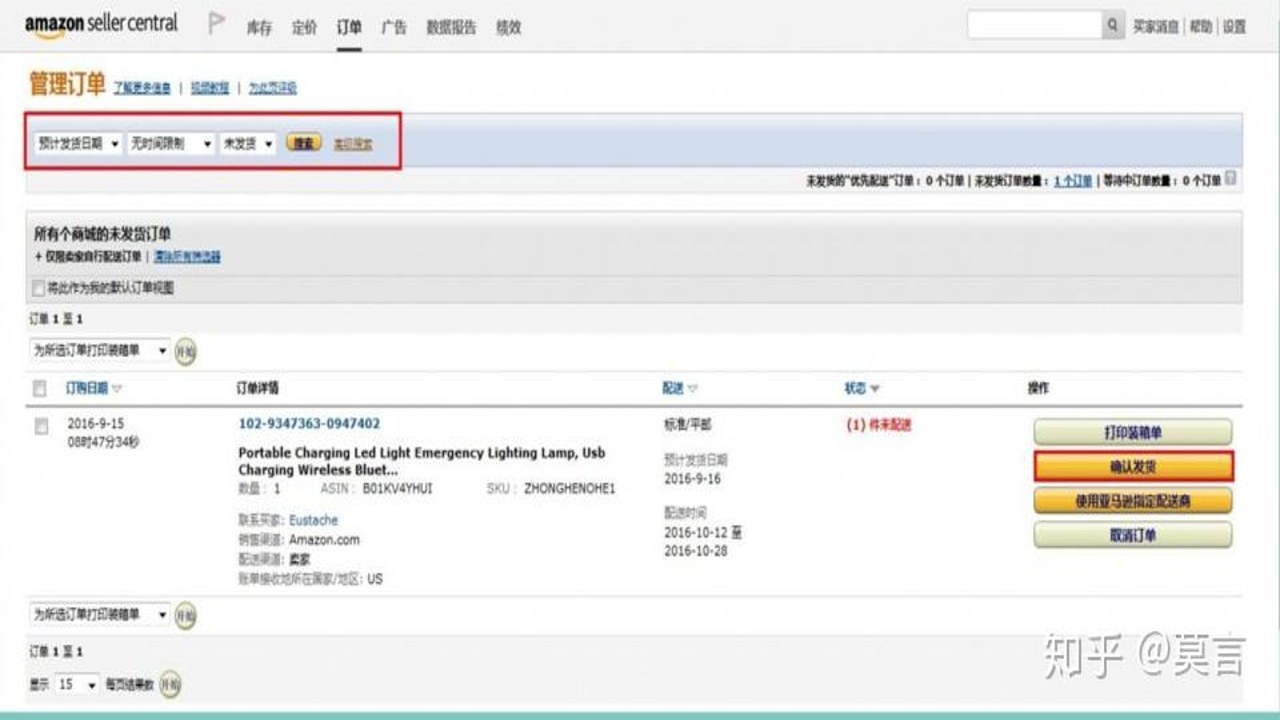Click the 确认发货 button
Viewport: 1280px width, 720px height.
[x=1133, y=467]
